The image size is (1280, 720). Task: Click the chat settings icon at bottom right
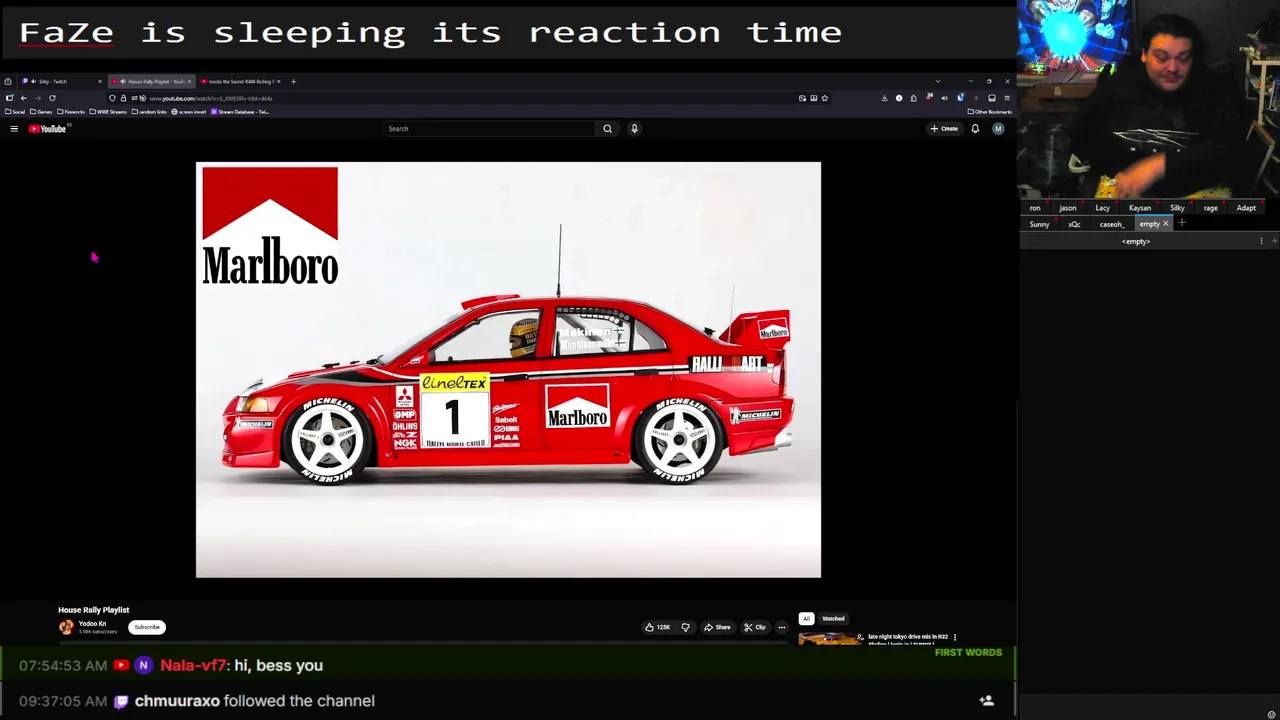(1271, 714)
